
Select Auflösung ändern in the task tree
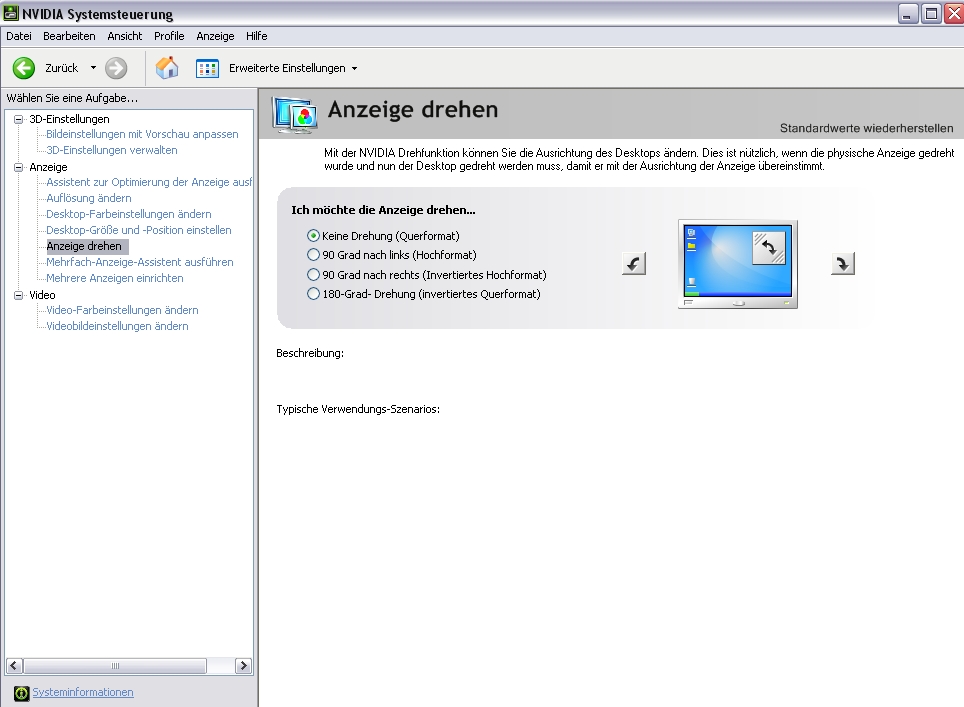point(89,198)
